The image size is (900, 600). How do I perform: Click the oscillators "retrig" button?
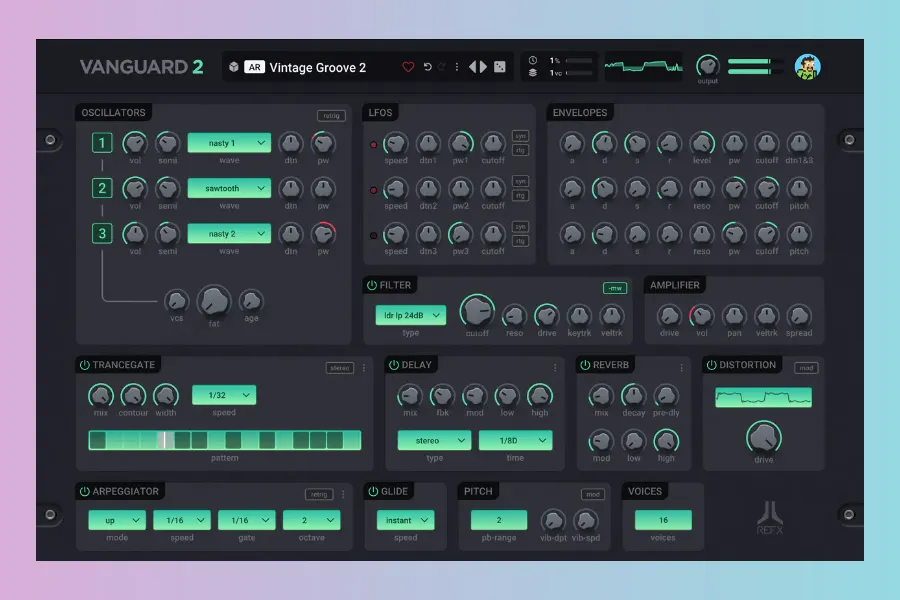tap(330, 115)
